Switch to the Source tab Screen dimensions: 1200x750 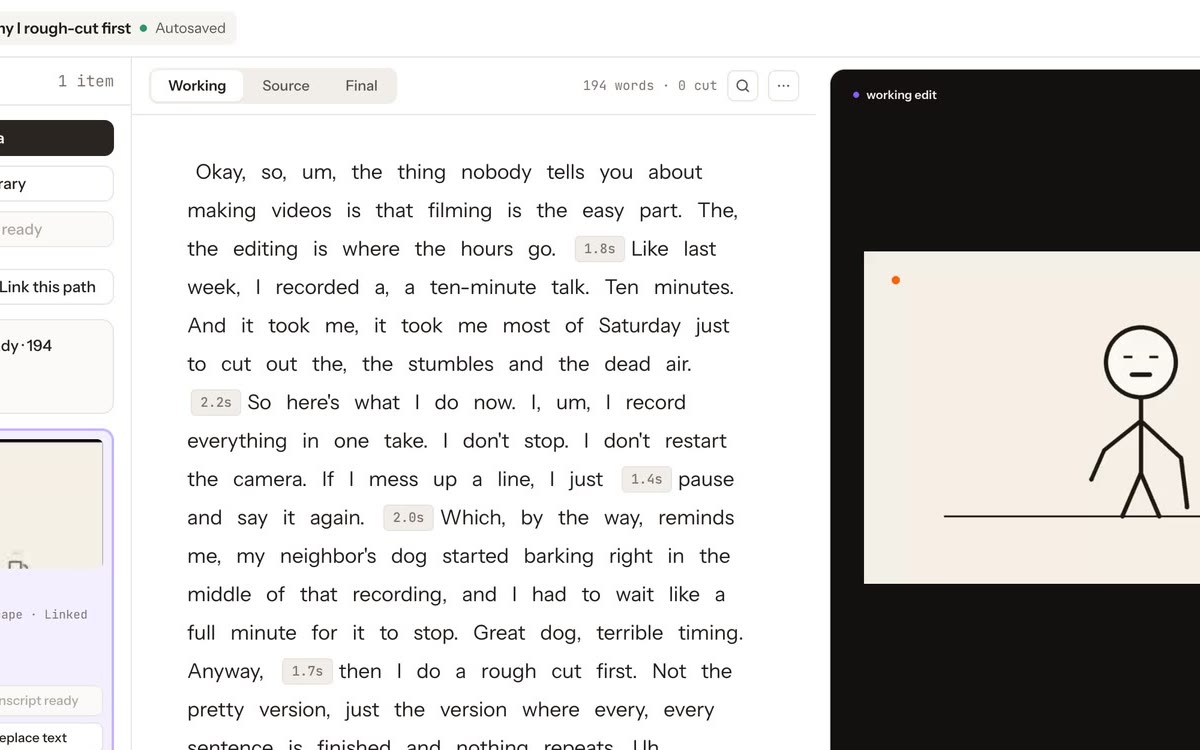click(x=286, y=86)
